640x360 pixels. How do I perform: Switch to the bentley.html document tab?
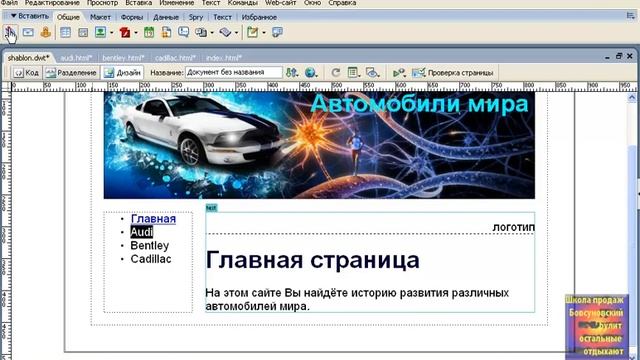point(123,58)
